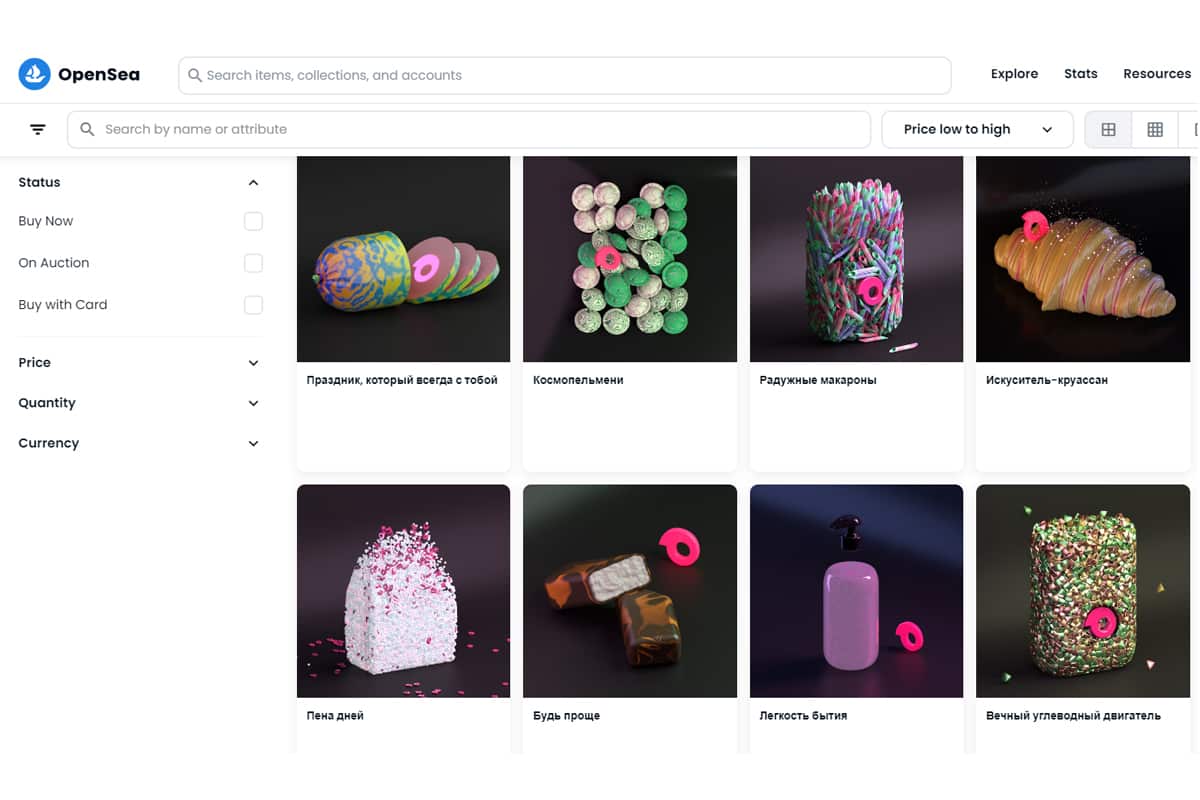Focus the search by name or attribute field
1200x800 pixels.
[x=480, y=129]
